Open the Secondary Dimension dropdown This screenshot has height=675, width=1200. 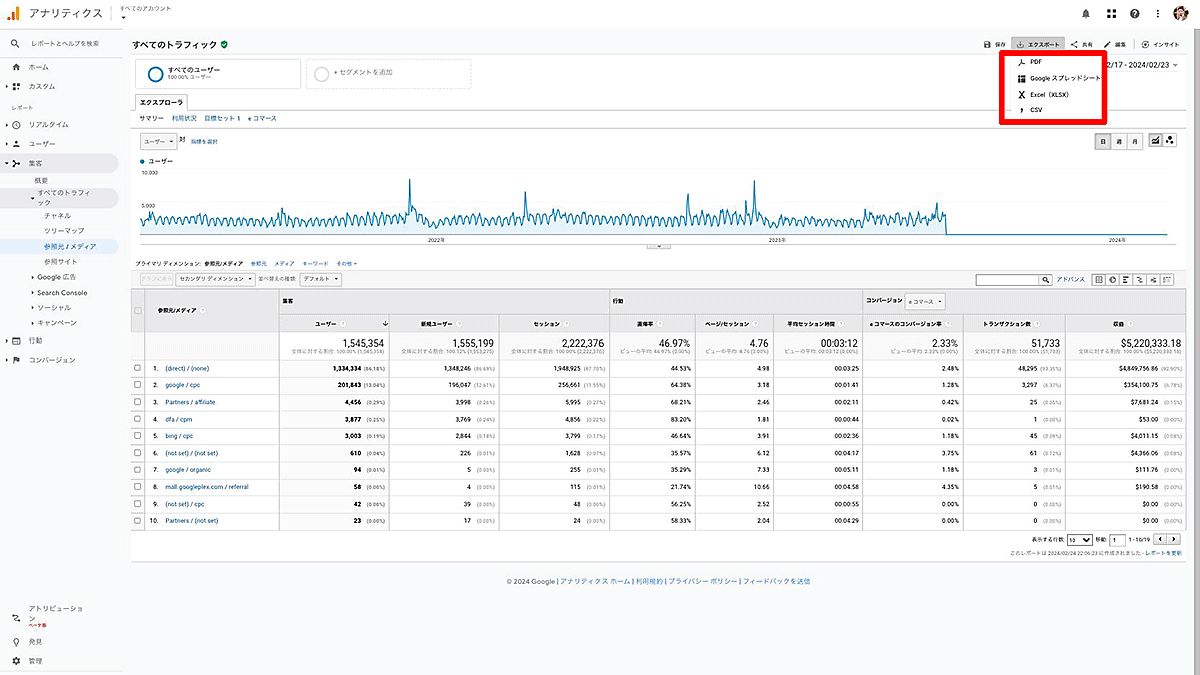coord(208,279)
